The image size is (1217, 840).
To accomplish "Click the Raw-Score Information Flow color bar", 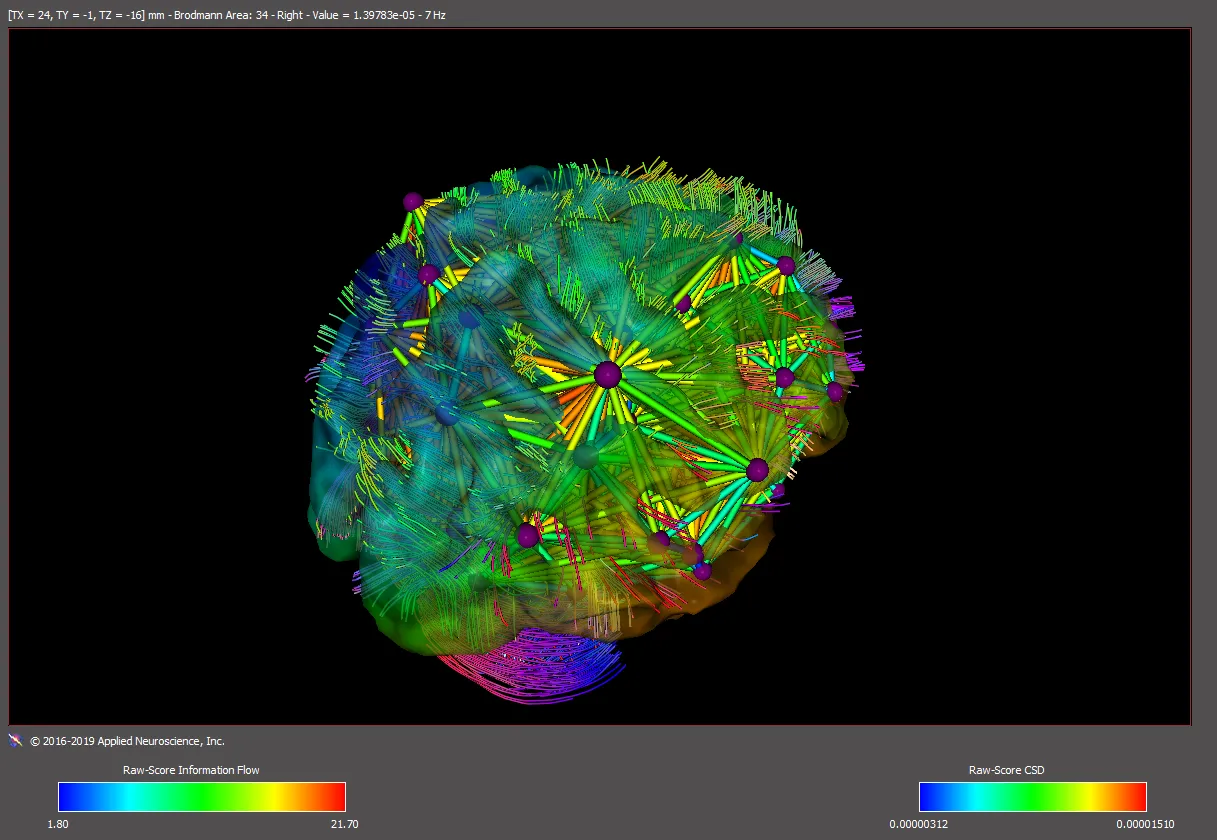I will (202, 796).
